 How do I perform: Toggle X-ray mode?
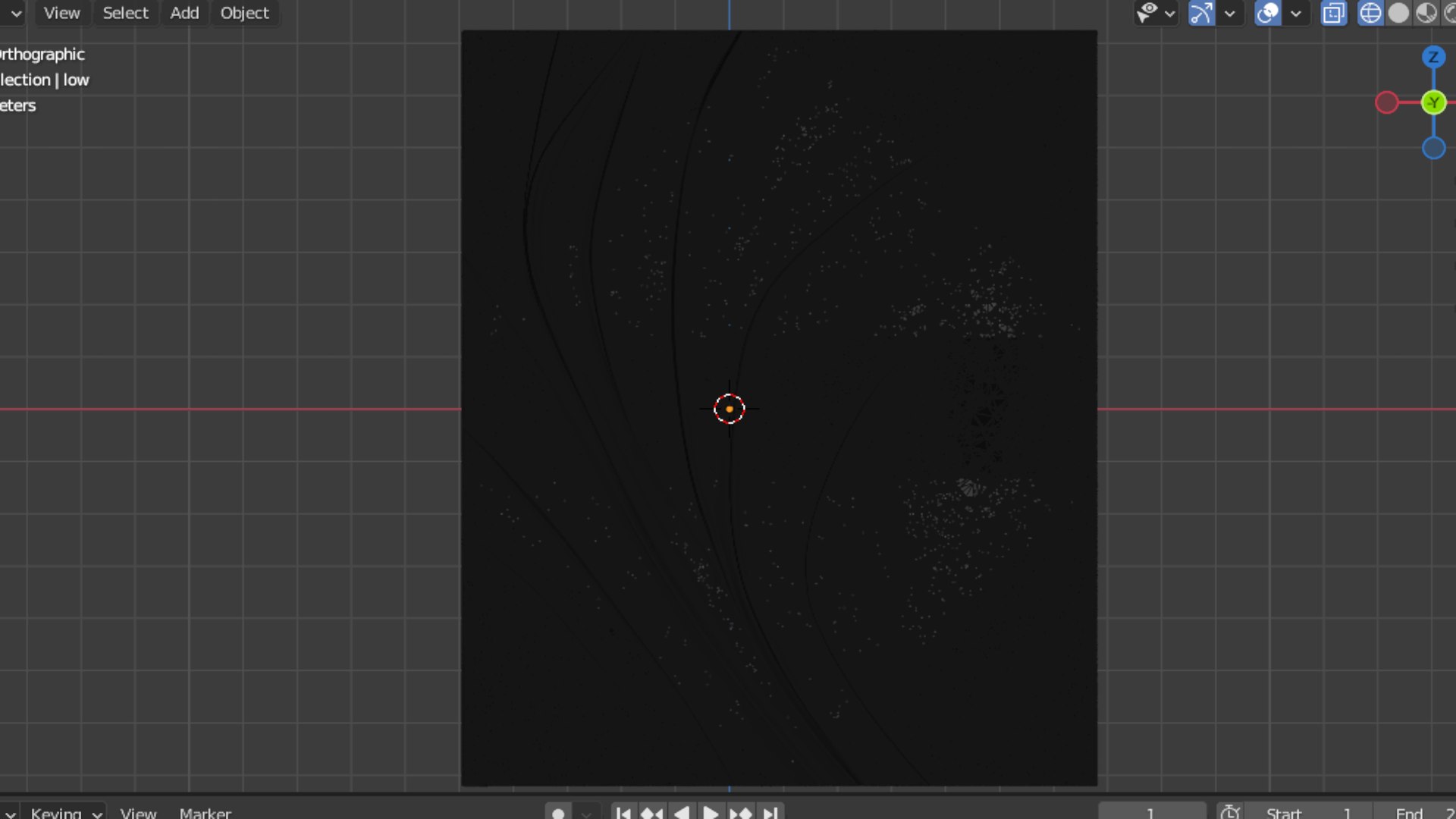point(1333,13)
